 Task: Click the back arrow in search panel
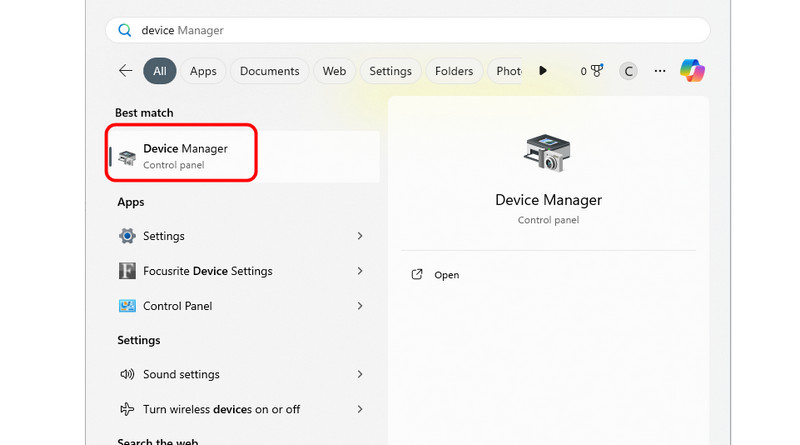click(125, 71)
